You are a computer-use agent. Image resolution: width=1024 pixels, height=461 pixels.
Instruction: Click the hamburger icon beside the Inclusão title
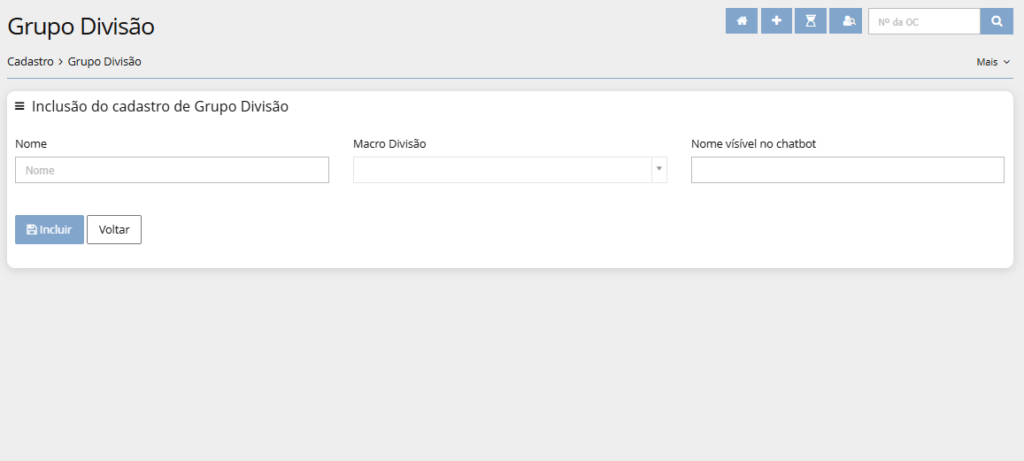tap(20, 106)
